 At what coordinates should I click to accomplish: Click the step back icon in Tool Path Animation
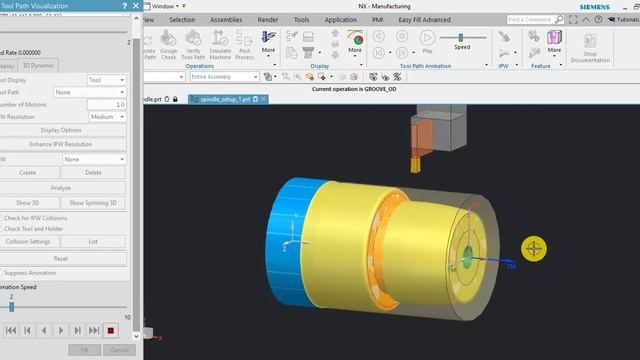tap(379, 36)
